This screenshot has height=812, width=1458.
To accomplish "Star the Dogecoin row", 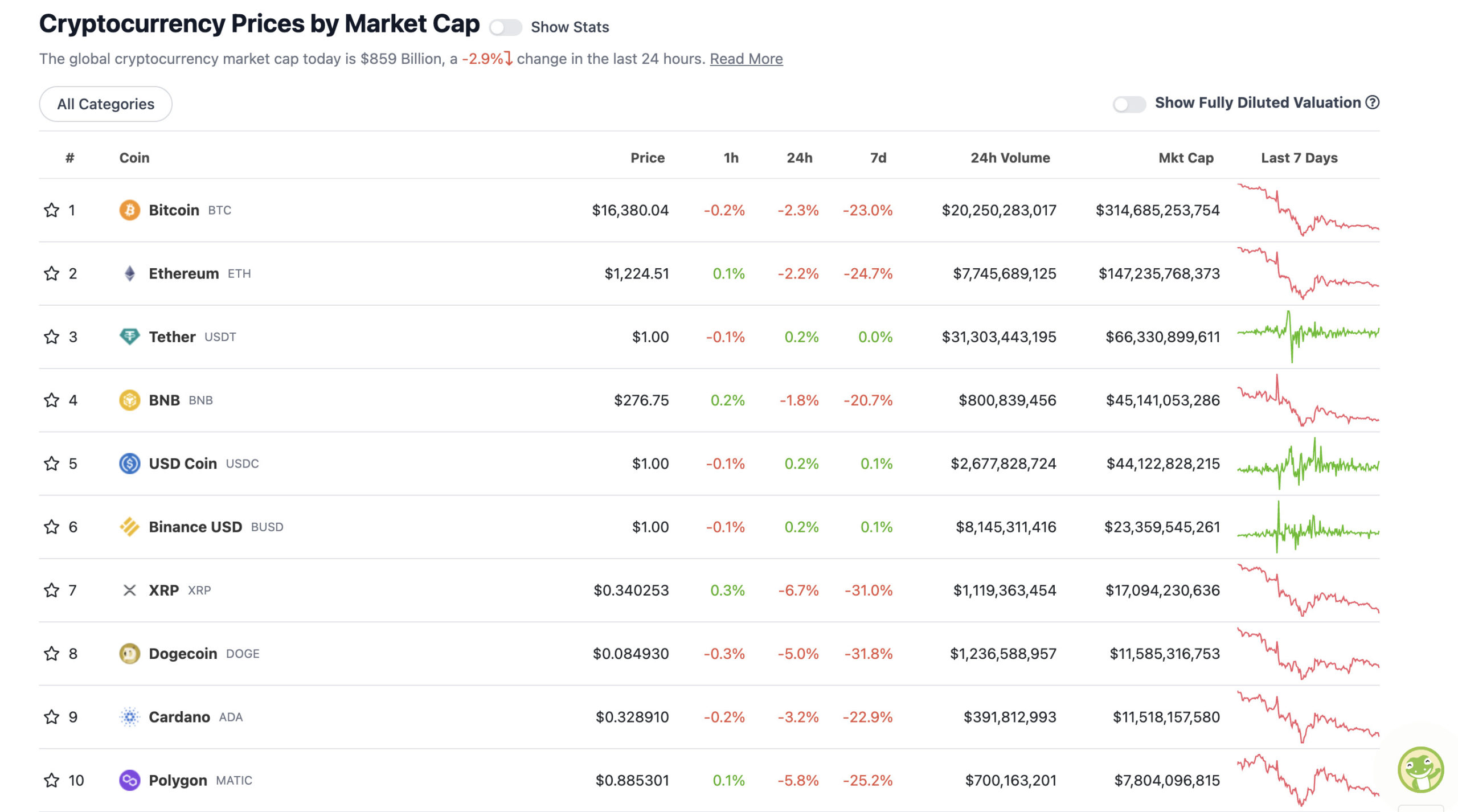I will click(51, 654).
